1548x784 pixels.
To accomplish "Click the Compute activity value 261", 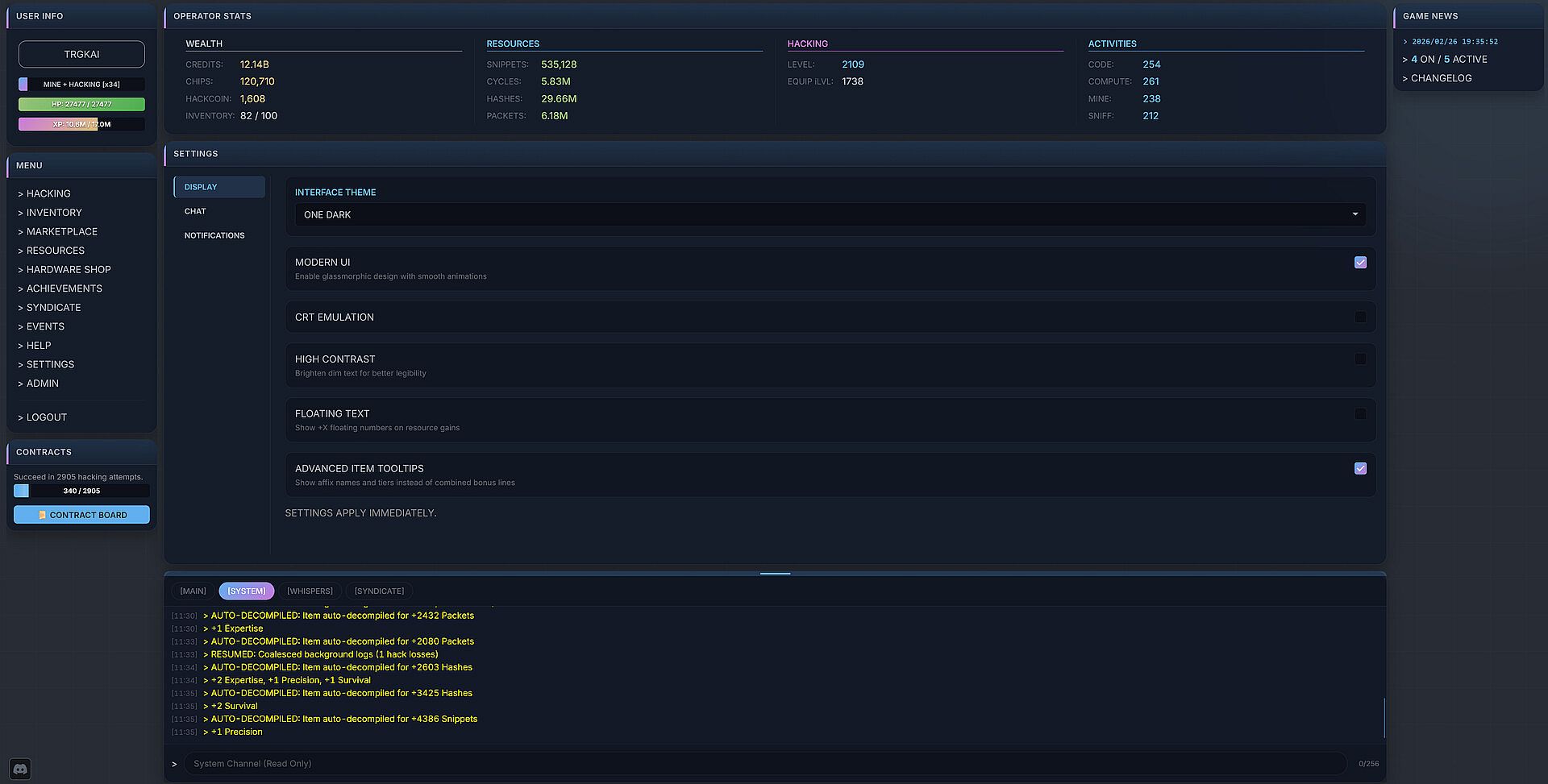I will click(1151, 81).
